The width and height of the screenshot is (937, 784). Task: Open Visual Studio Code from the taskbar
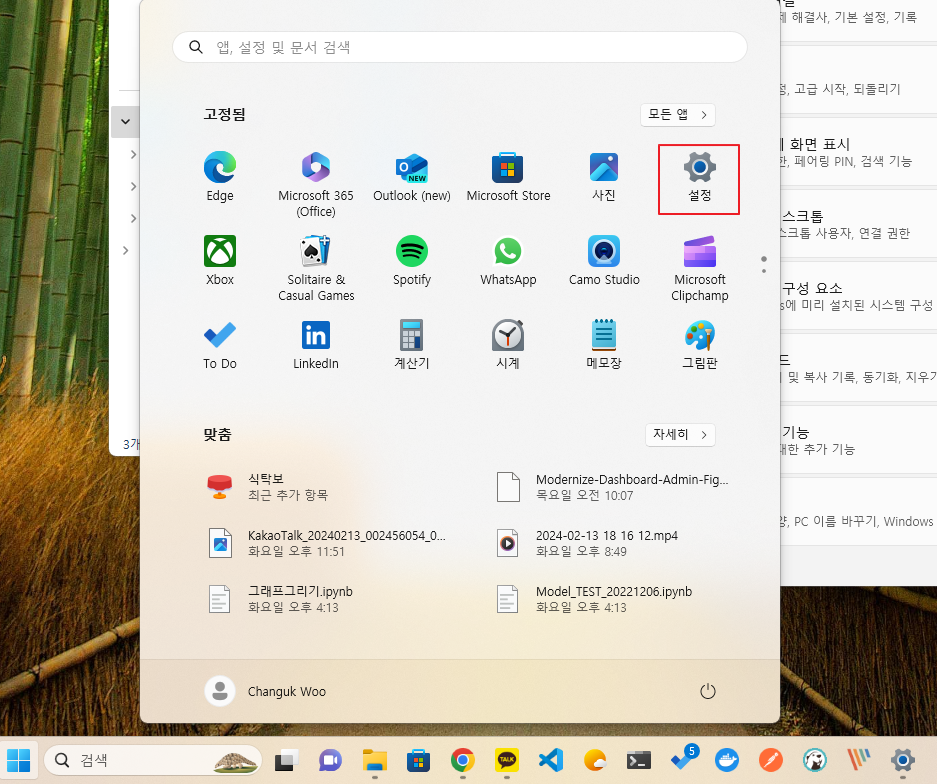(x=550, y=760)
